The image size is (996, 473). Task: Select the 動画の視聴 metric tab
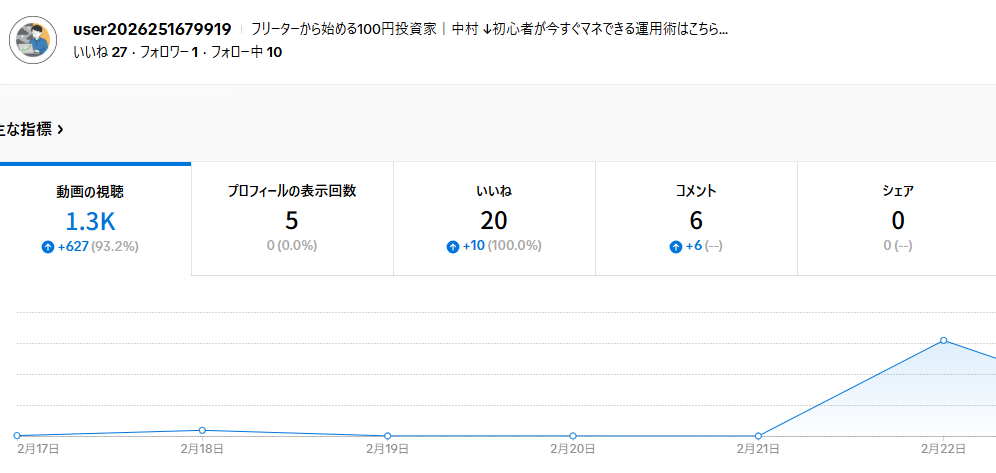[x=90, y=219]
